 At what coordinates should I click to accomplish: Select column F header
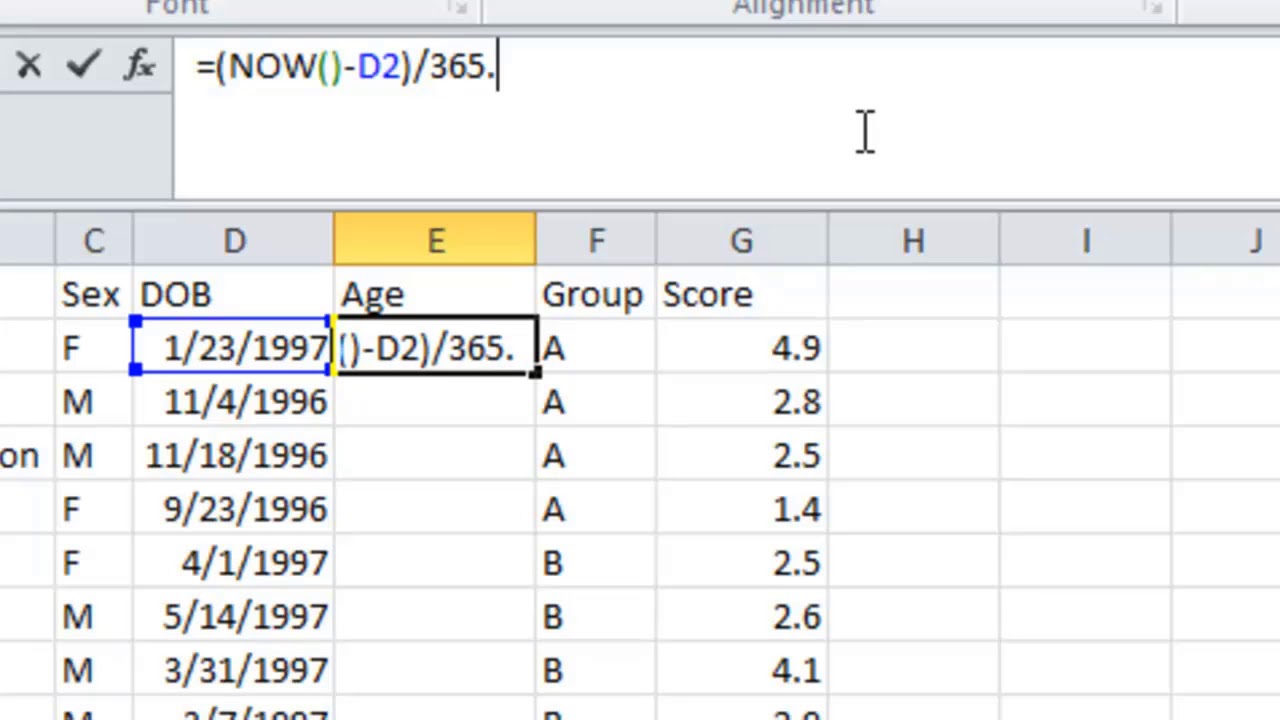point(596,241)
